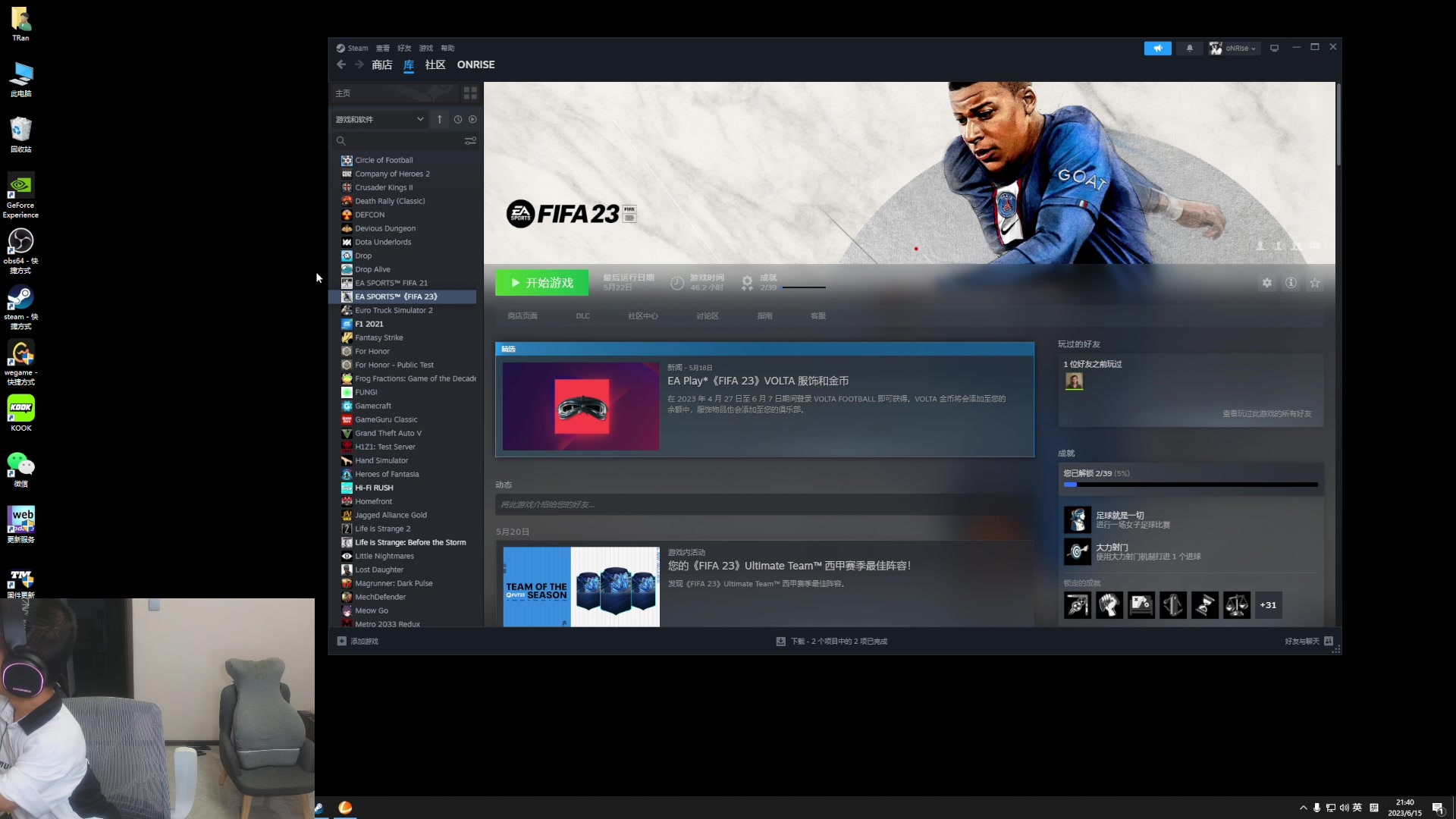Open the 游戏 menu
Screen dimensions: 1456x819
pyautogui.click(x=426, y=48)
